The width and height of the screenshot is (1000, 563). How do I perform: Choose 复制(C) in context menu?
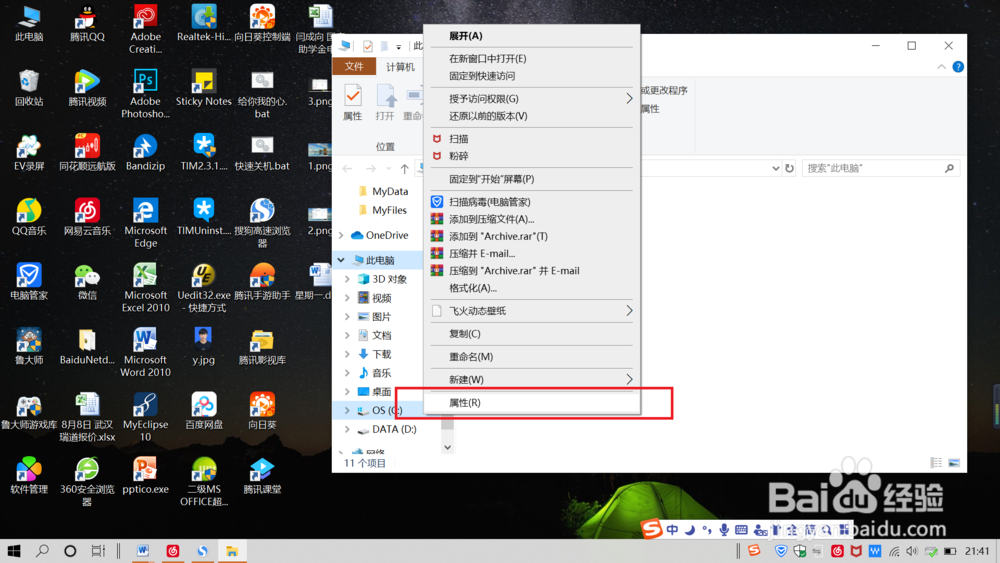(x=532, y=334)
